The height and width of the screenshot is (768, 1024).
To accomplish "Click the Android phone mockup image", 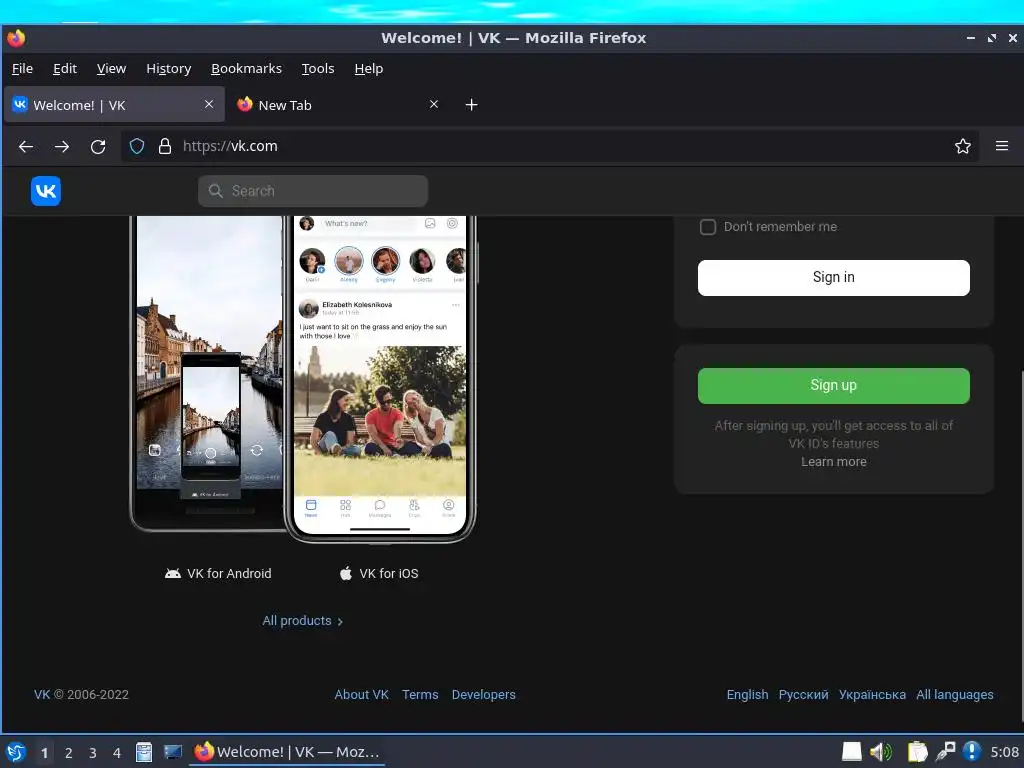I will 208,374.
